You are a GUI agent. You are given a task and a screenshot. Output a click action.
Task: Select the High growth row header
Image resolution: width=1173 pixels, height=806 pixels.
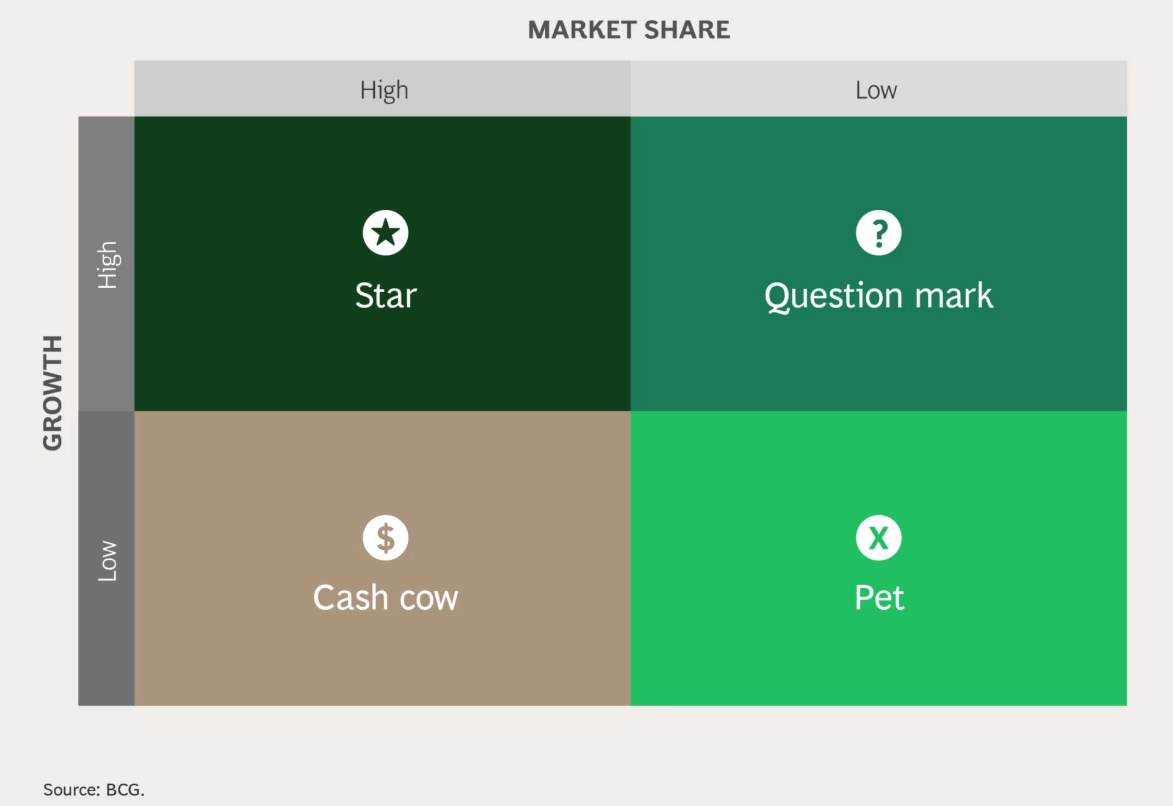(107, 265)
